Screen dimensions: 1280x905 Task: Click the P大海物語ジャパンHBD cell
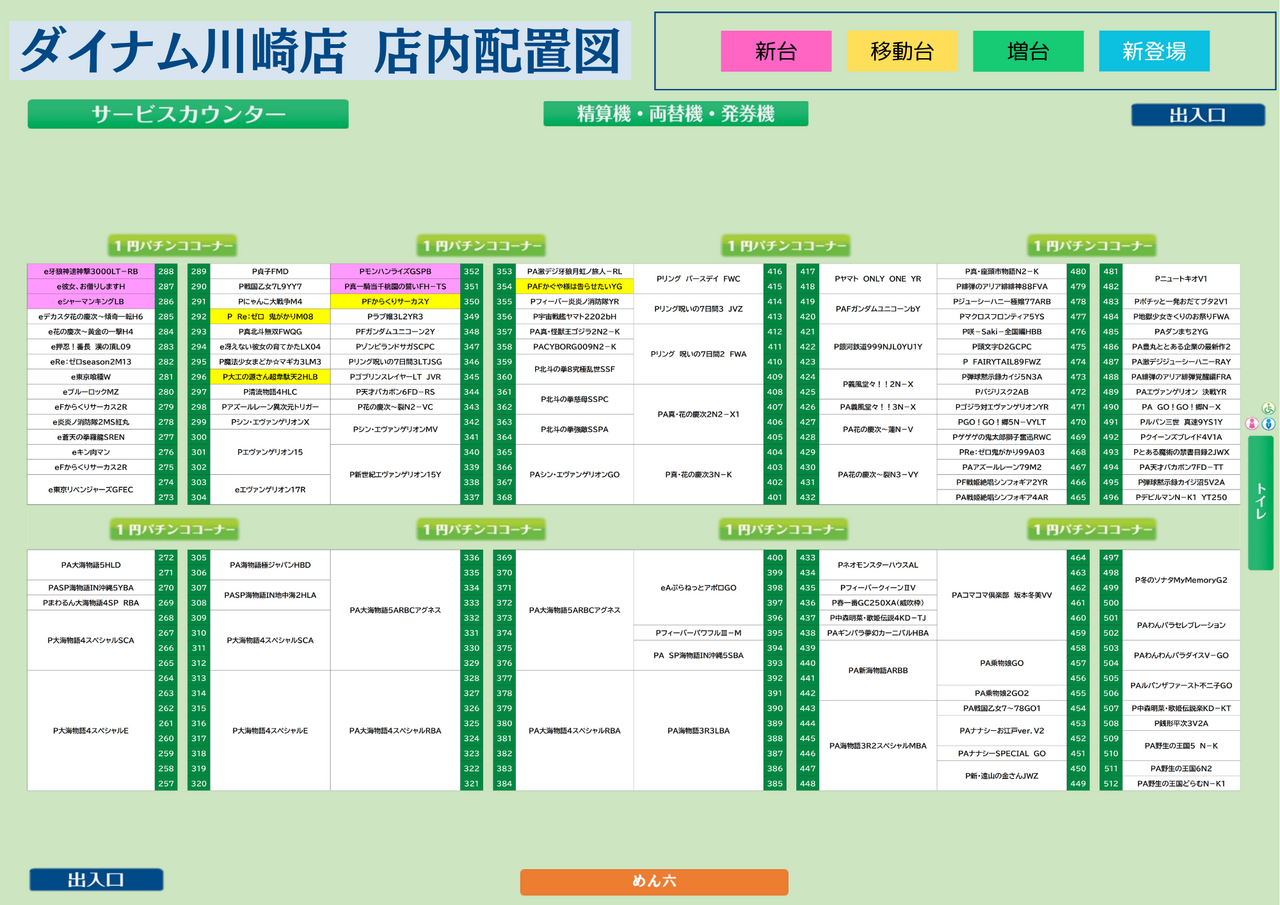click(x=270, y=565)
